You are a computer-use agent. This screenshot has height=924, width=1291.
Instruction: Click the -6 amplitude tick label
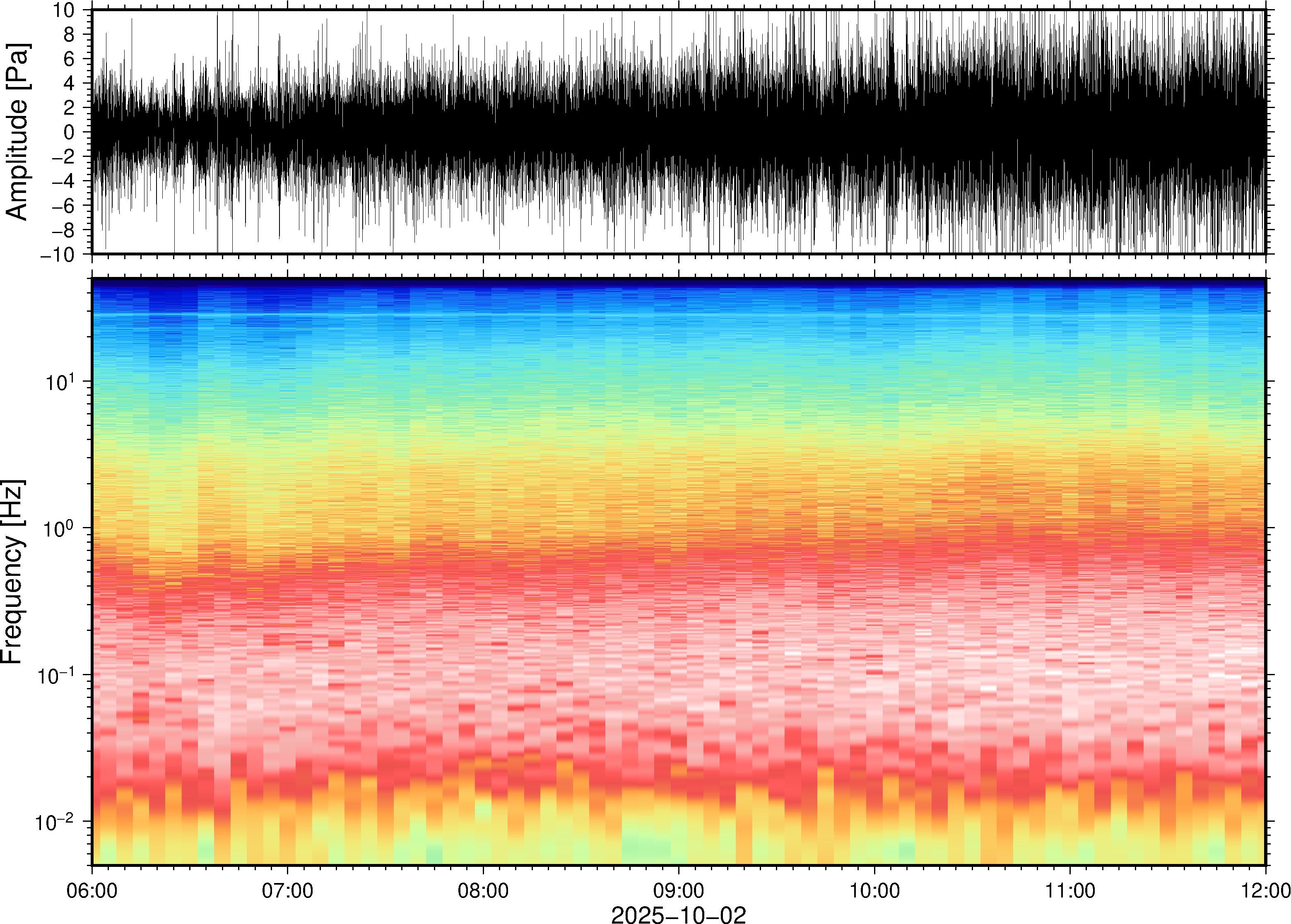63,205
